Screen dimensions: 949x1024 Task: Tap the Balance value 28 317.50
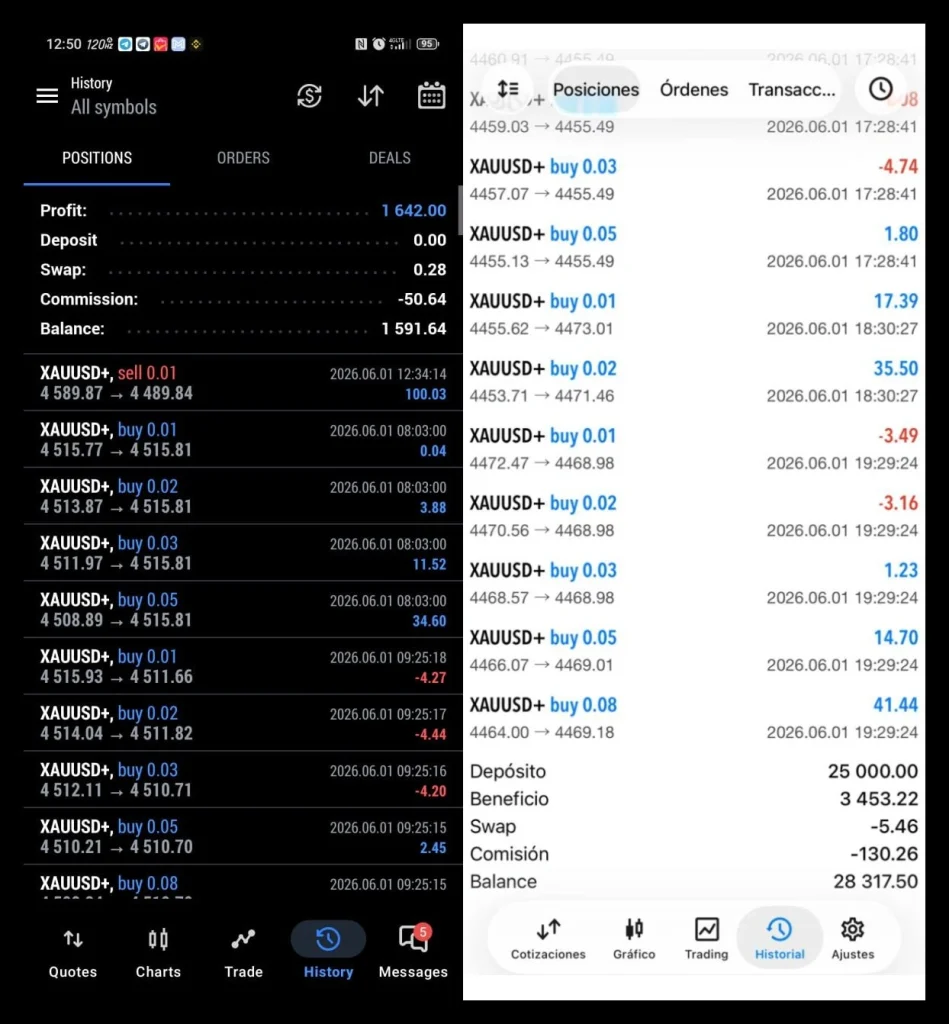click(x=875, y=882)
